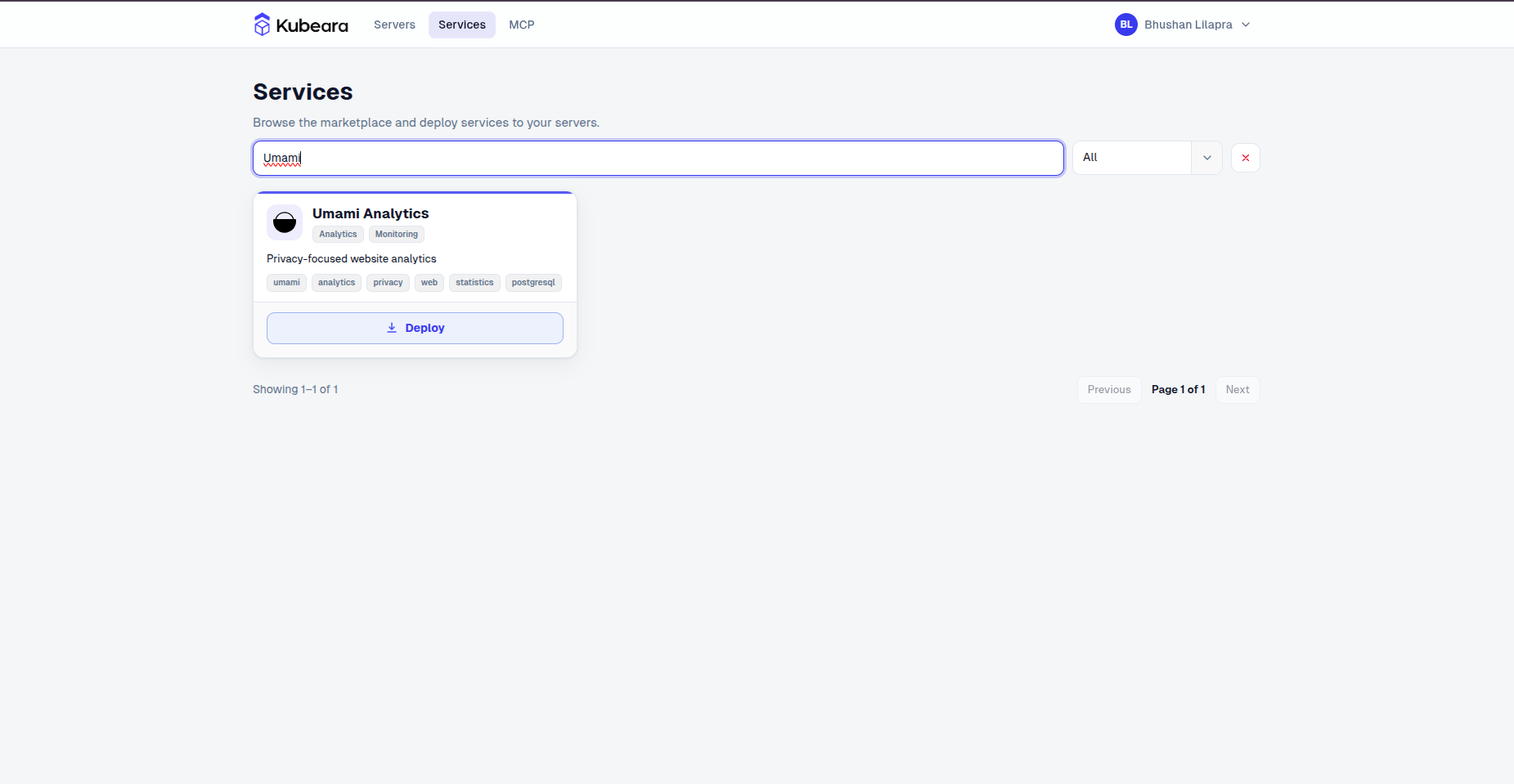
Task: Click the Bhushan Lilapra username
Action: point(1188,25)
